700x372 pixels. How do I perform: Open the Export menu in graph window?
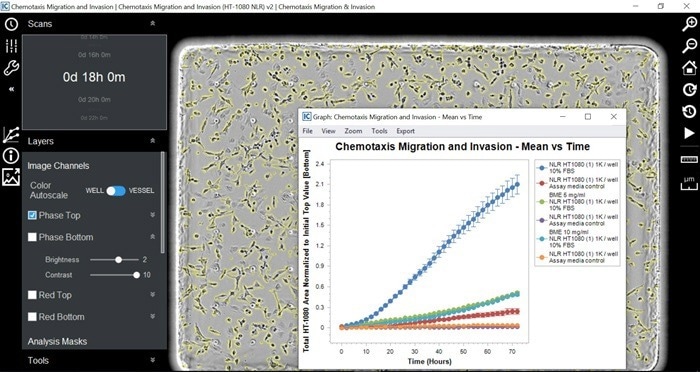pyautogui.click(x=405, y=131)
